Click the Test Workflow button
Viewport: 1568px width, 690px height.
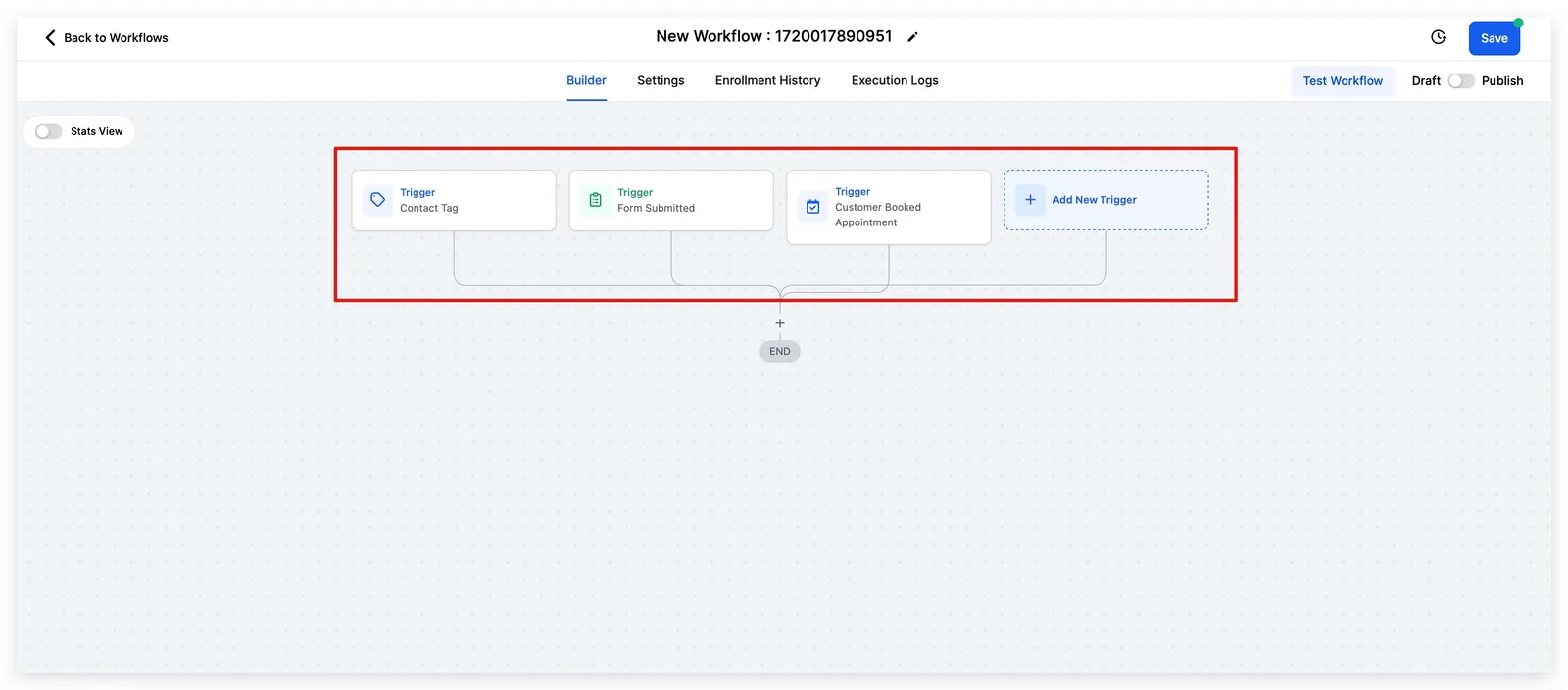click(x=1343, y=81)
